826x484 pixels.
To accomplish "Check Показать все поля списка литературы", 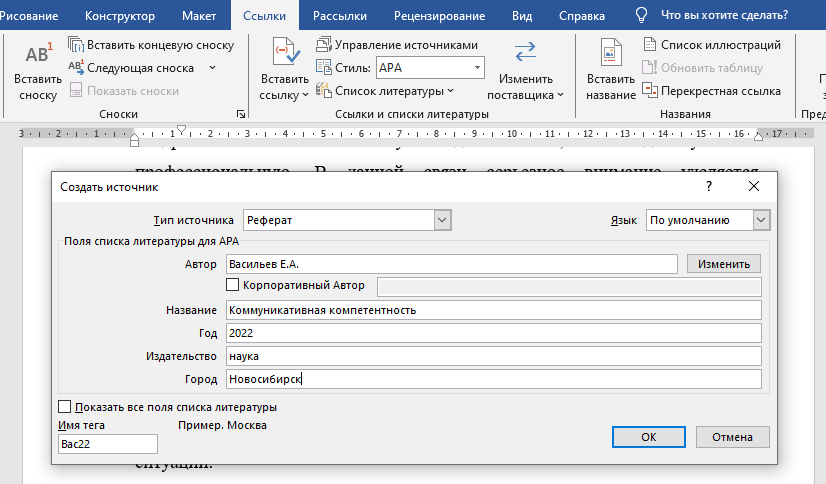I will pyautogui.click(x=65, y=407).
